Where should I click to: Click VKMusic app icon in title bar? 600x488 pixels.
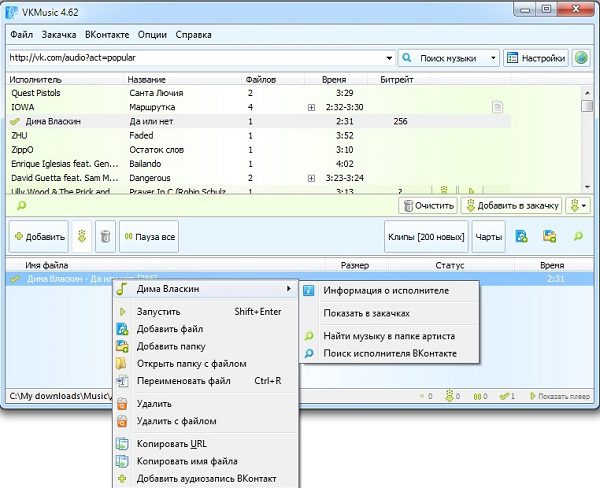(x=11, y=11)
